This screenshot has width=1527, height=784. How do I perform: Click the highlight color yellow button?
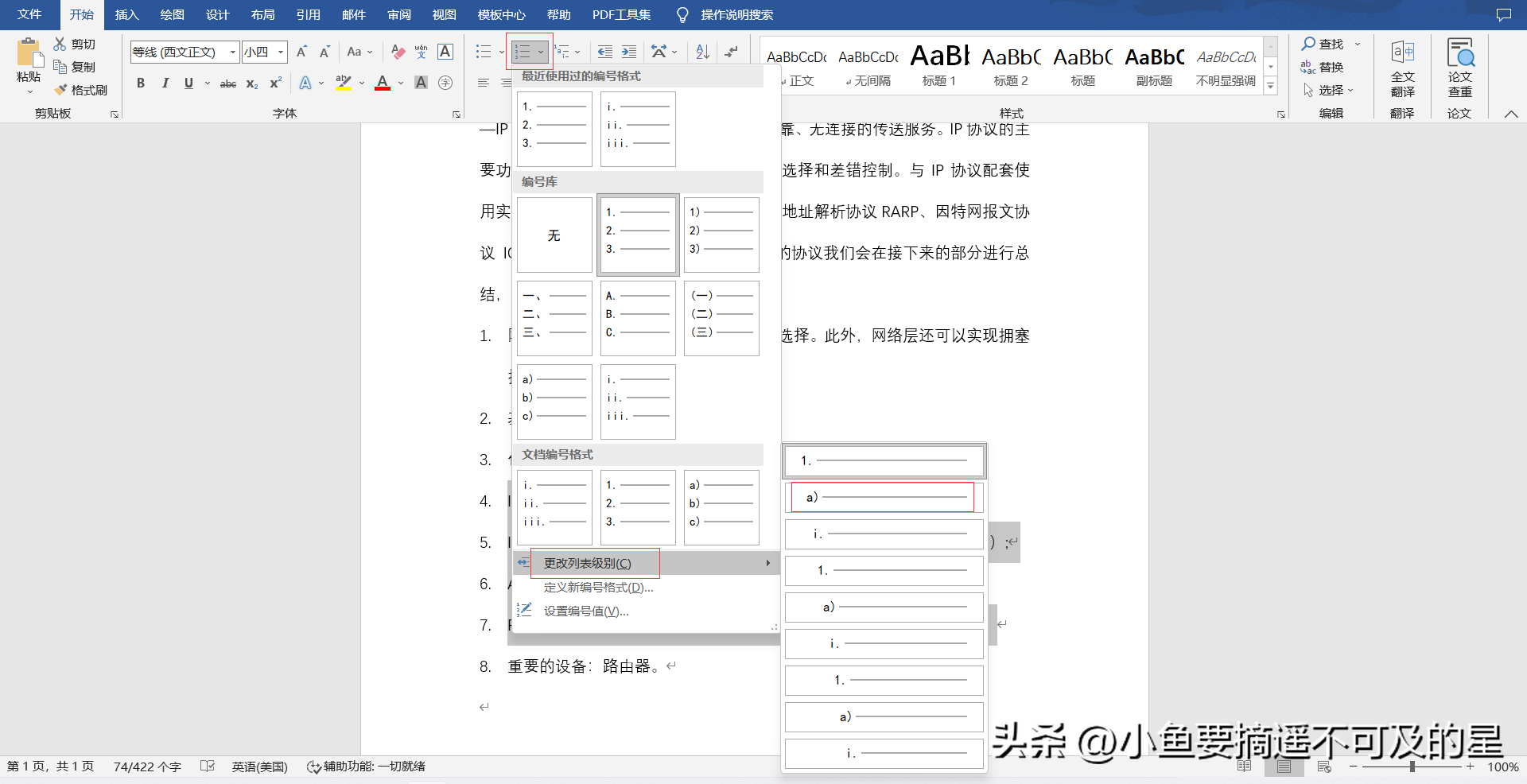pyautogui.click(x=344, y=83)
